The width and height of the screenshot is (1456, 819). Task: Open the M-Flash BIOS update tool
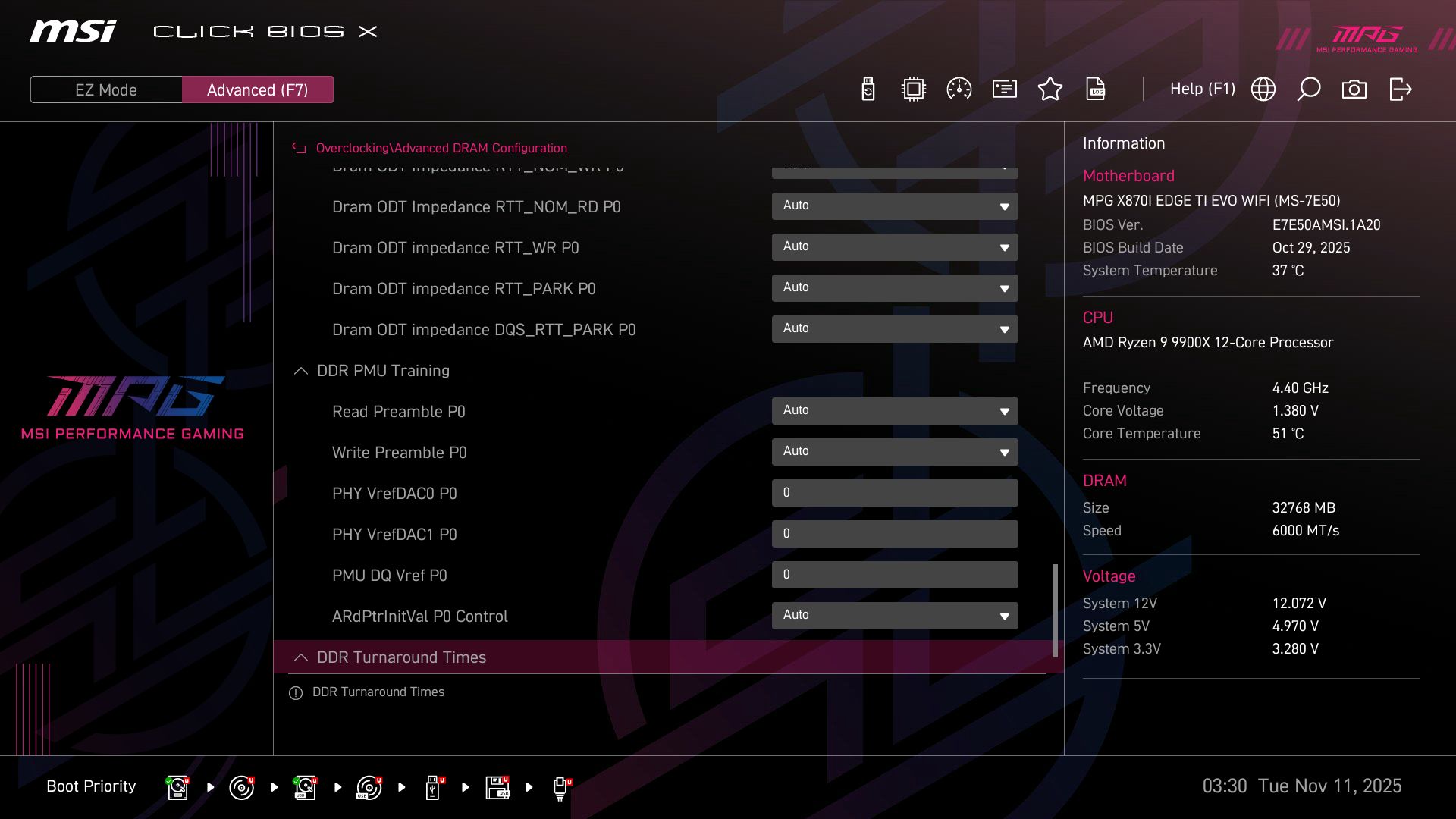coord(868,89)
